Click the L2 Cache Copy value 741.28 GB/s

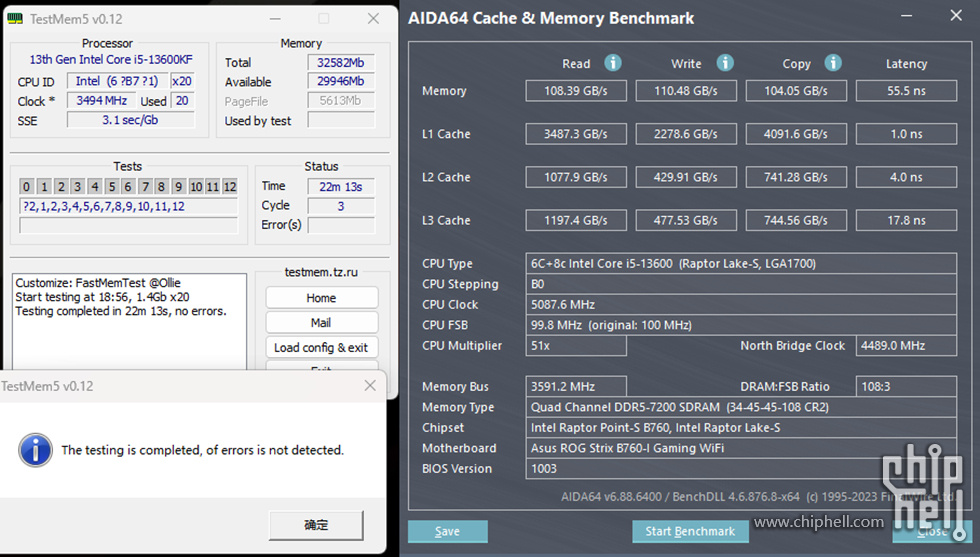click(x=796, y=177)
